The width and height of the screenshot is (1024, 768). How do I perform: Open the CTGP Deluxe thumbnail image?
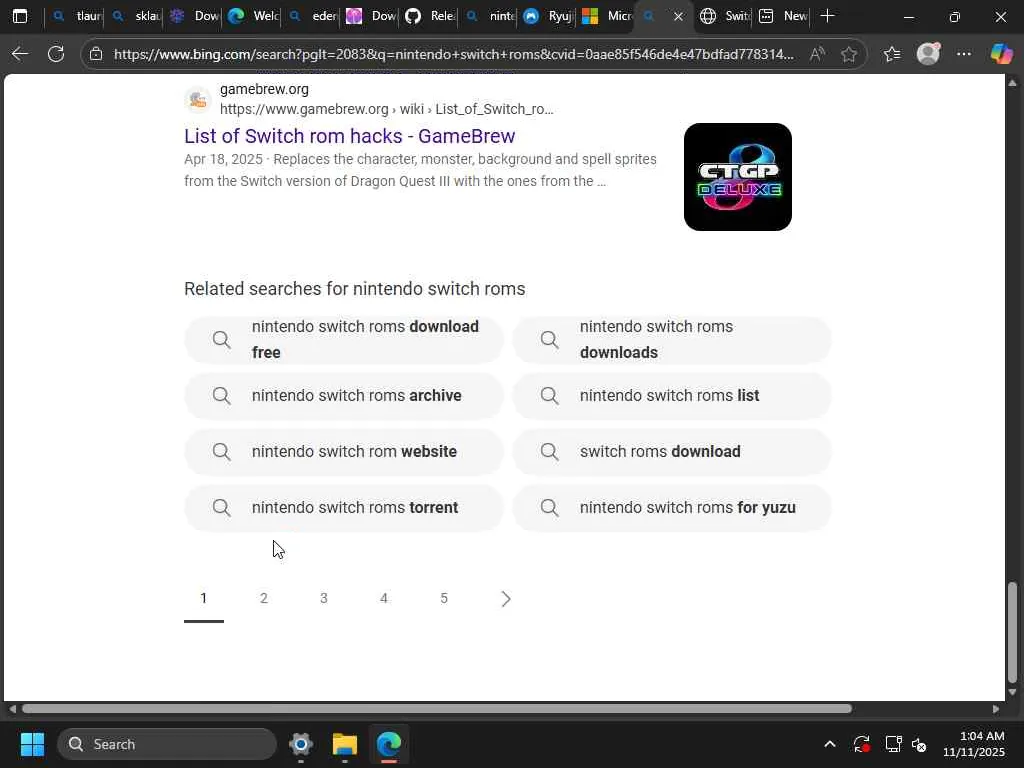tap(738, 177)
